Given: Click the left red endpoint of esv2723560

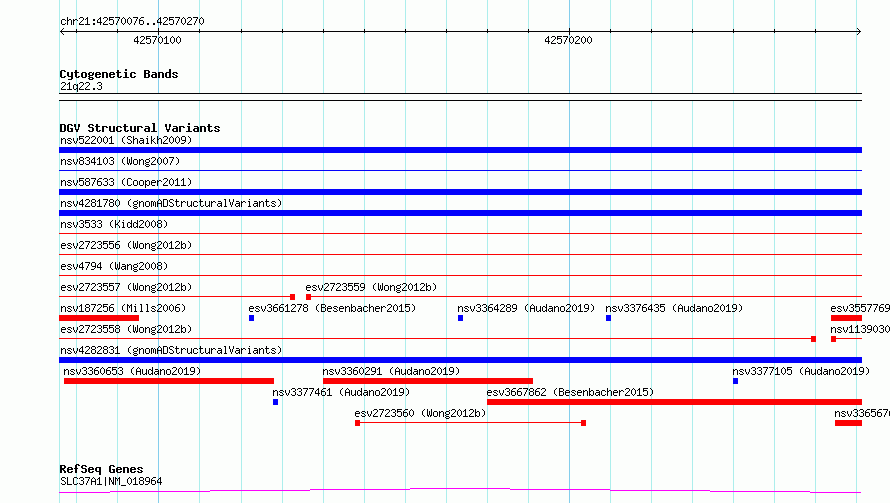Looking at the screenshot, I should tap(358, 423).
